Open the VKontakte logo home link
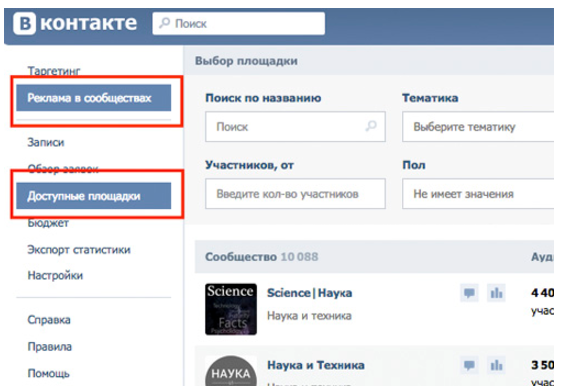 75,24
